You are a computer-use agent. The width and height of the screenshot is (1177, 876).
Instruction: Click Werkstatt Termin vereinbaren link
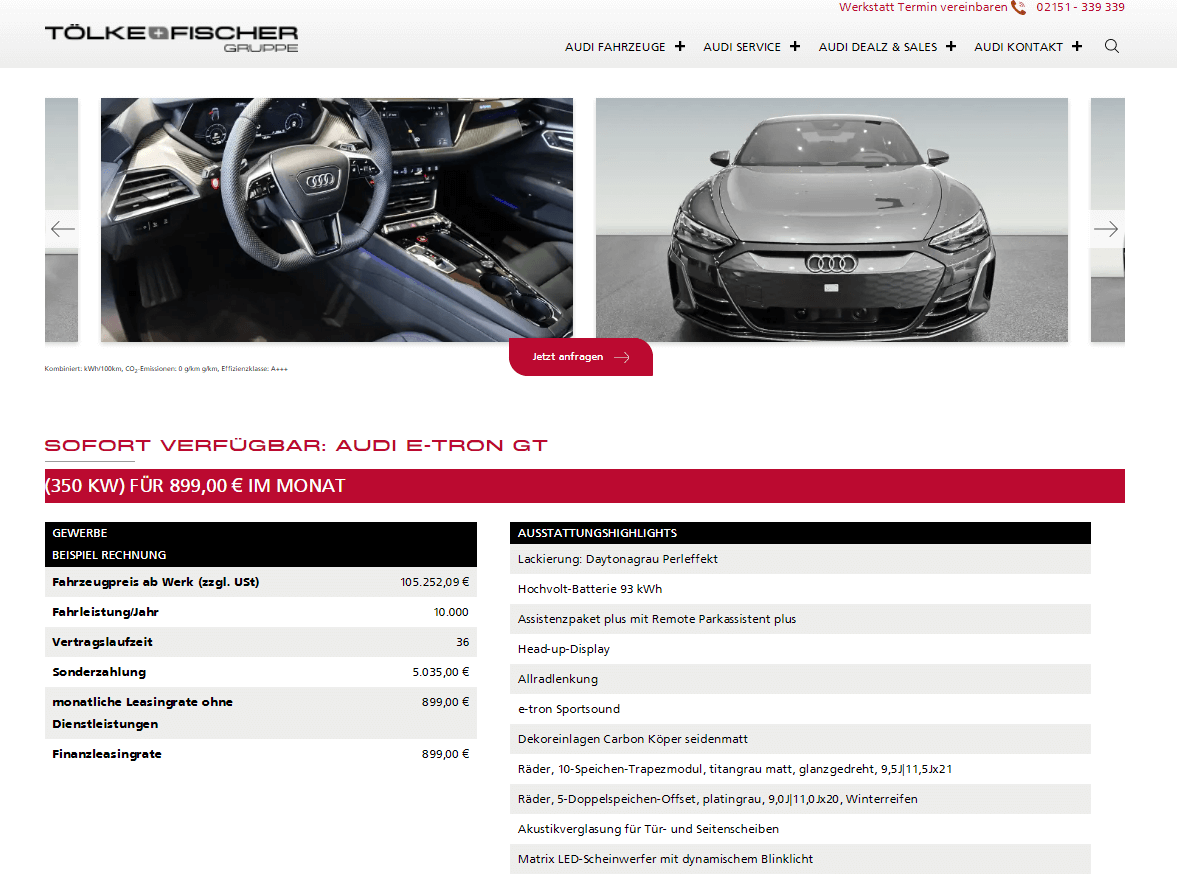click(x=923, y=7)
